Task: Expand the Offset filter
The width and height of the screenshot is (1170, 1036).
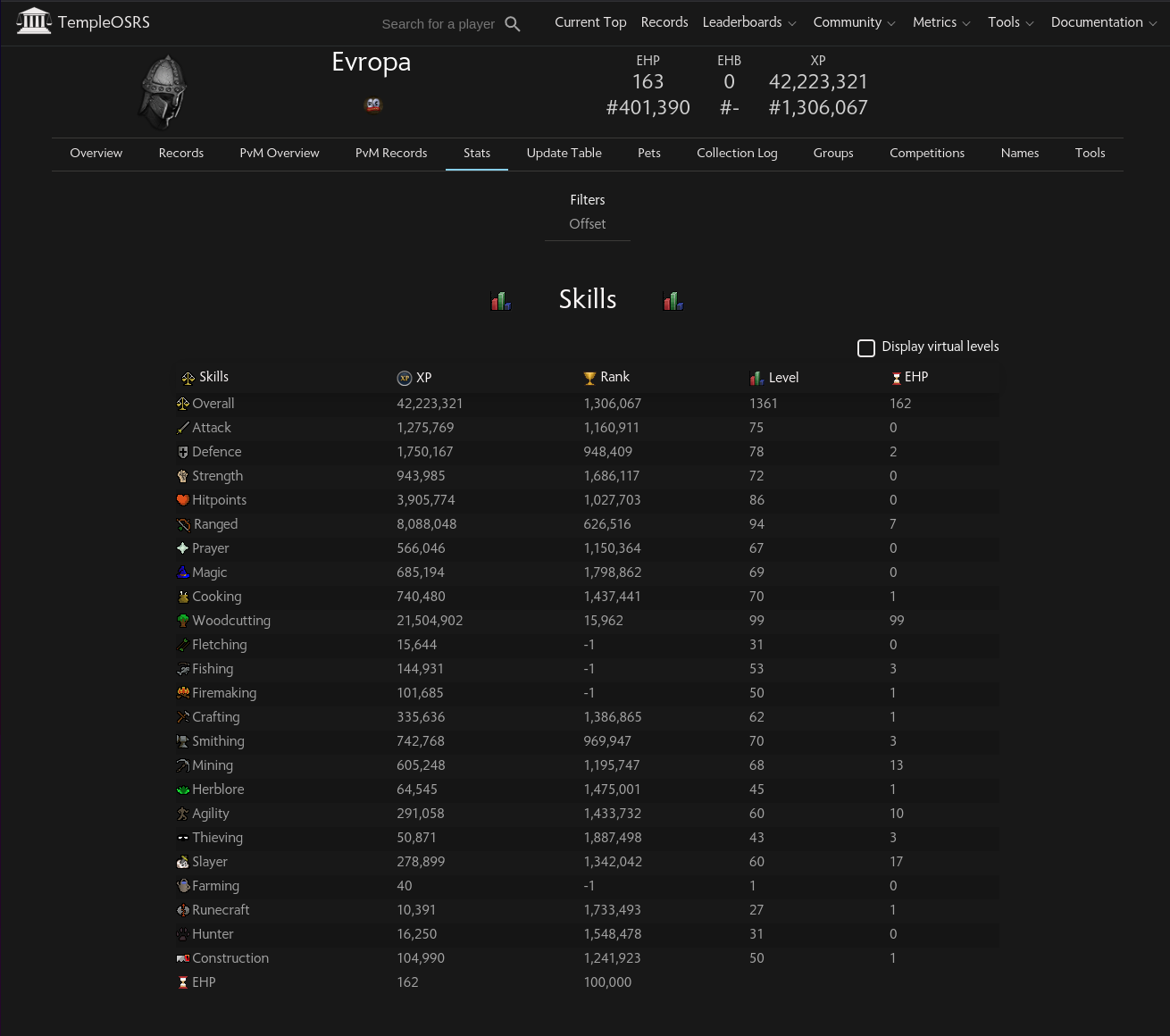Action: [x=588, y=224]
